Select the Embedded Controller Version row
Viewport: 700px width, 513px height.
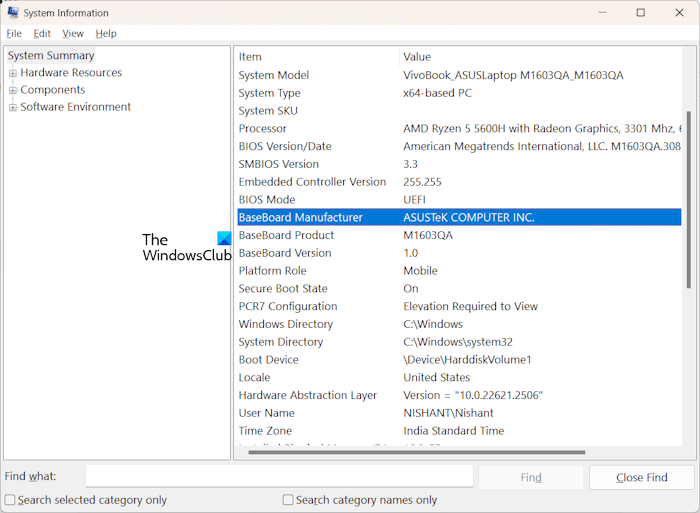click(x=459, y=182)
